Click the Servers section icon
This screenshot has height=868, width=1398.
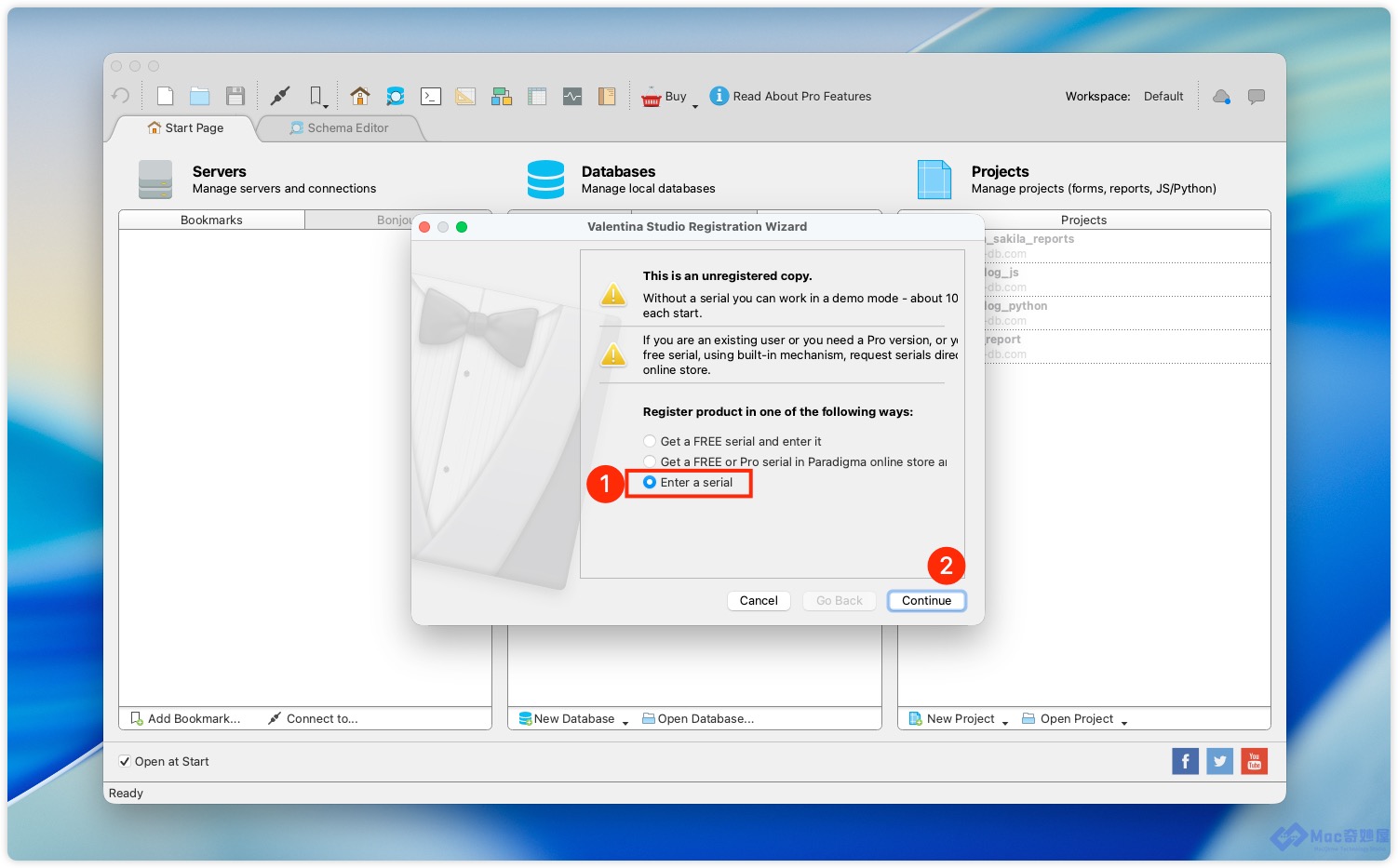click(x=155, y=180)
